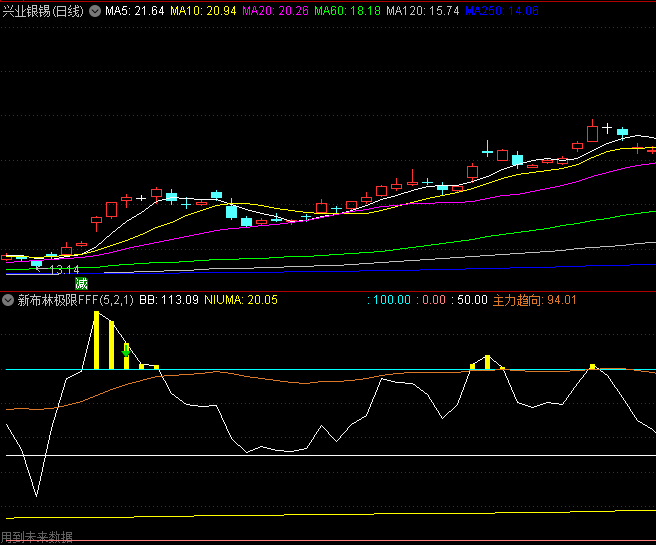Click the 50.00 indicator value
The image size is (656, 545).
472,299
